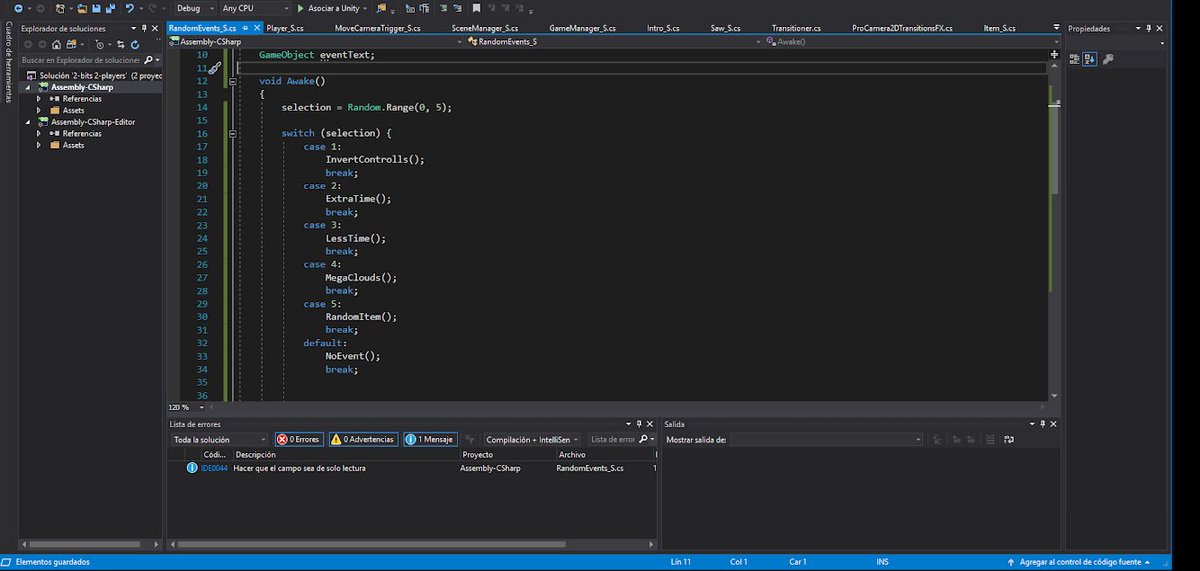
Task: Click the Save All icon in toolbar
Action: pyautogui.click(x=110, y=8)
